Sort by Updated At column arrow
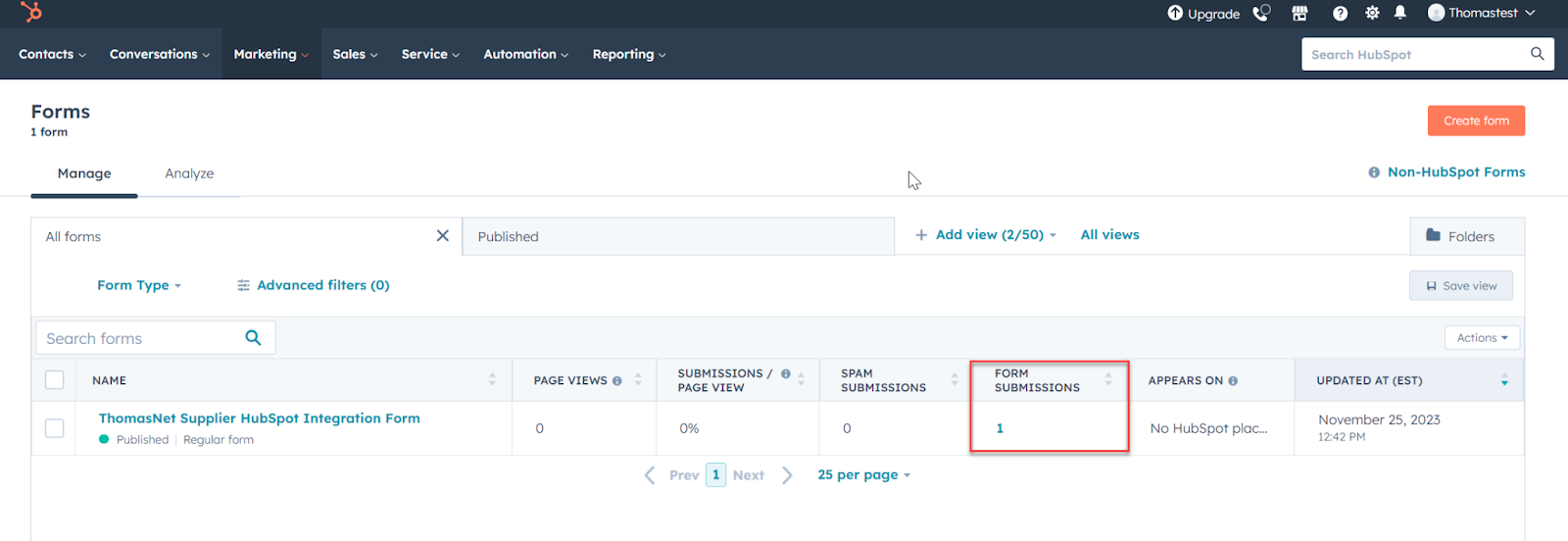 tap(1504, 380)
